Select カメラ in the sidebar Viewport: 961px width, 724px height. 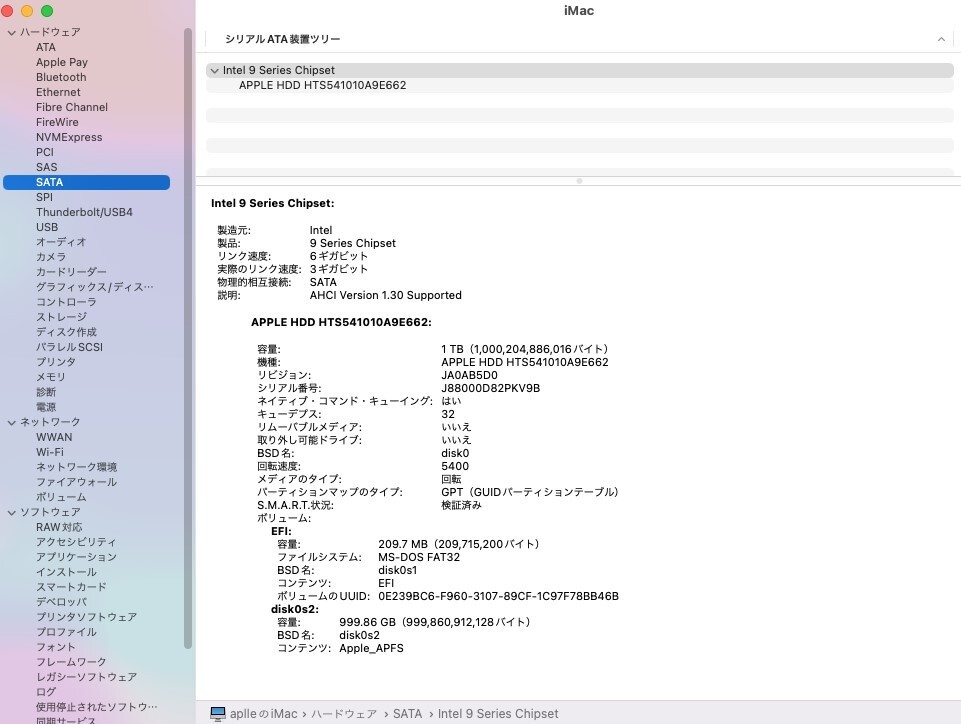(51, 257)
